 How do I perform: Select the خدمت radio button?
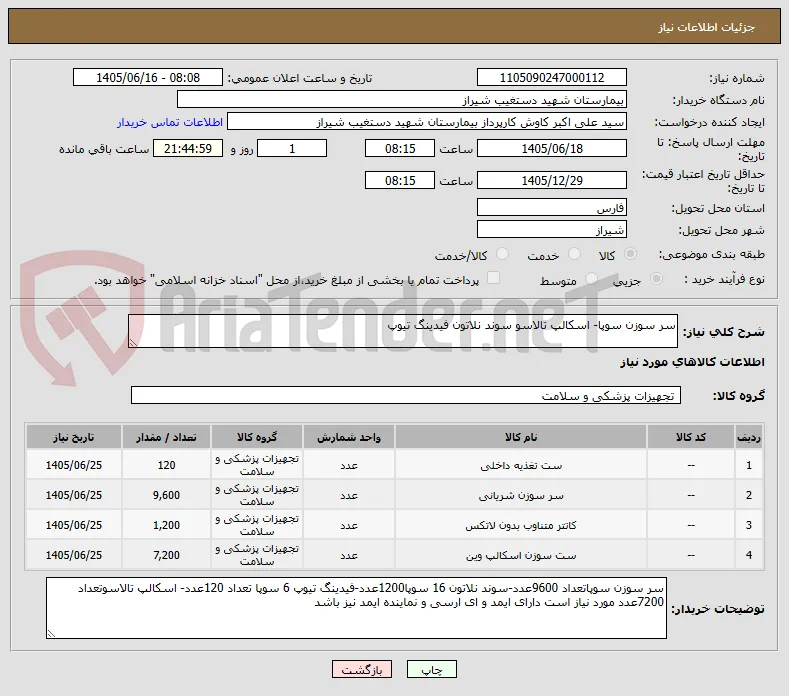point(574,254)
